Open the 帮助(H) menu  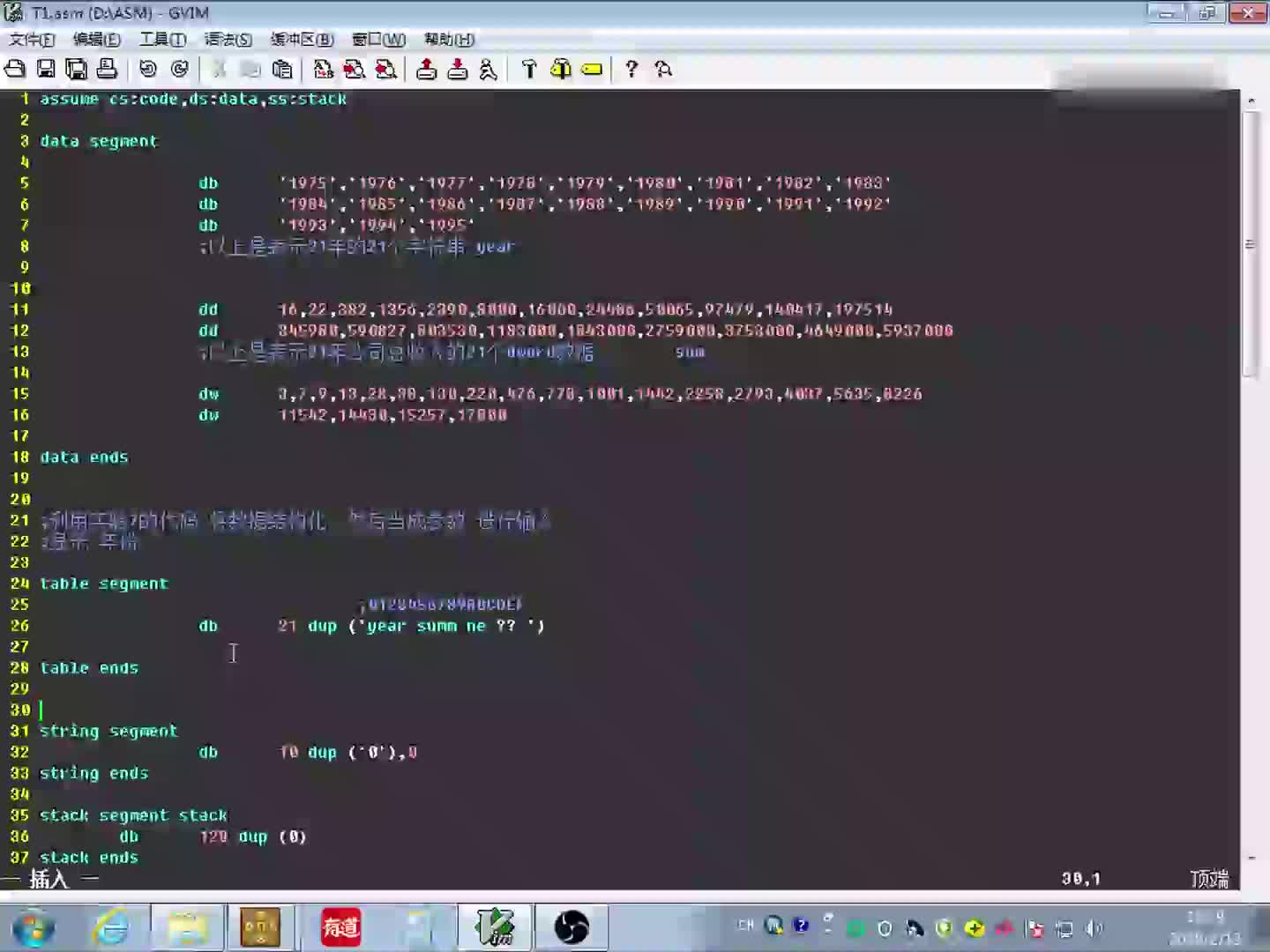pyautogui.click(x=449, y=39)
